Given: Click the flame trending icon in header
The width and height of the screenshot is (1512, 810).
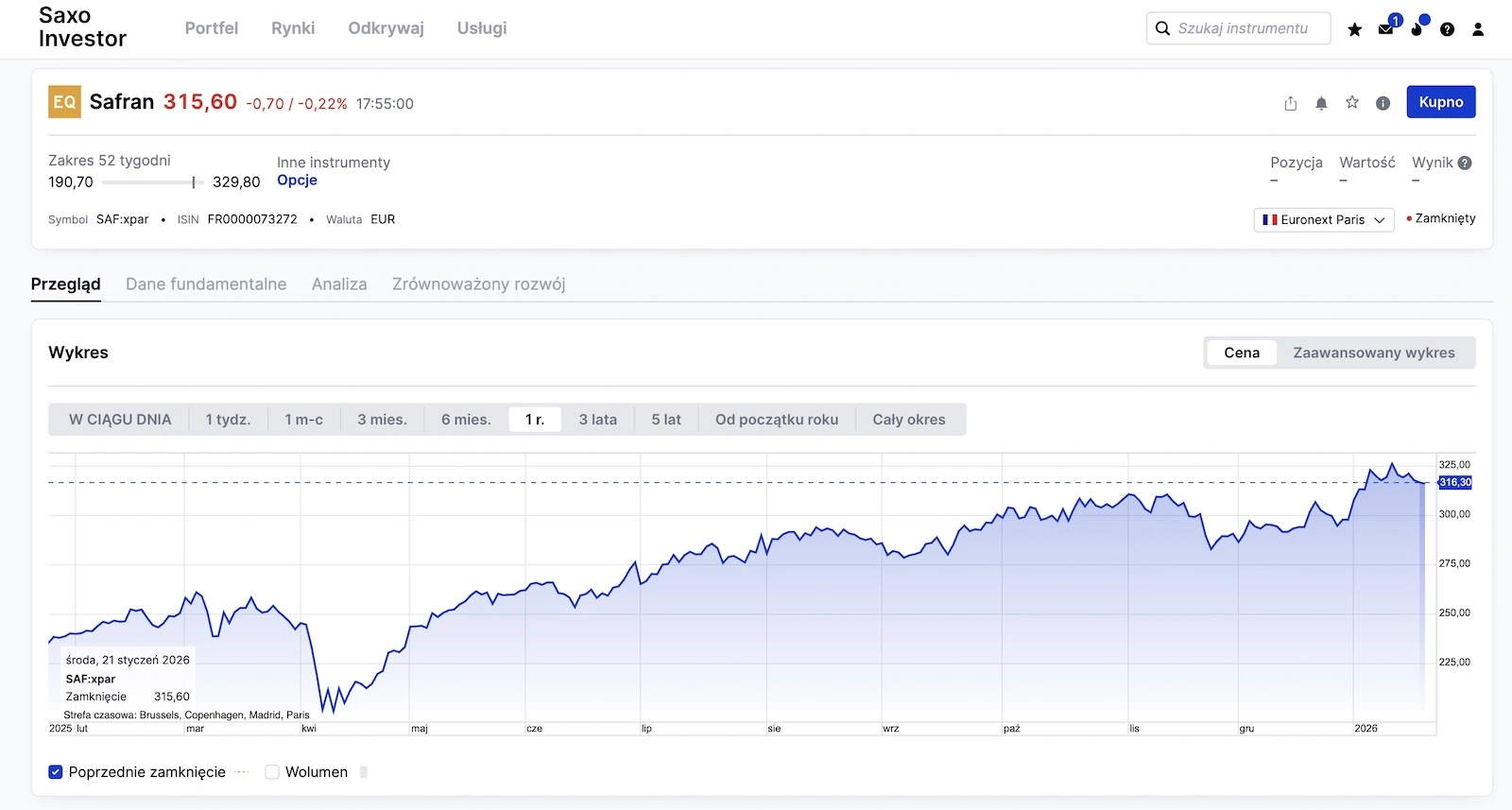Looking at the screenshot, I should pos(1417,29).
